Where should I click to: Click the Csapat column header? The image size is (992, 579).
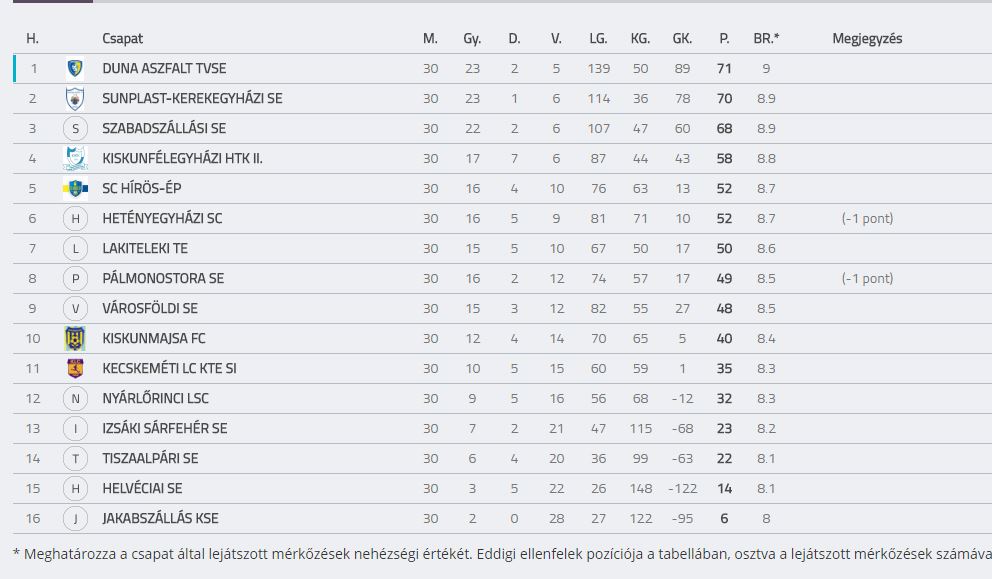click(123, 39)
